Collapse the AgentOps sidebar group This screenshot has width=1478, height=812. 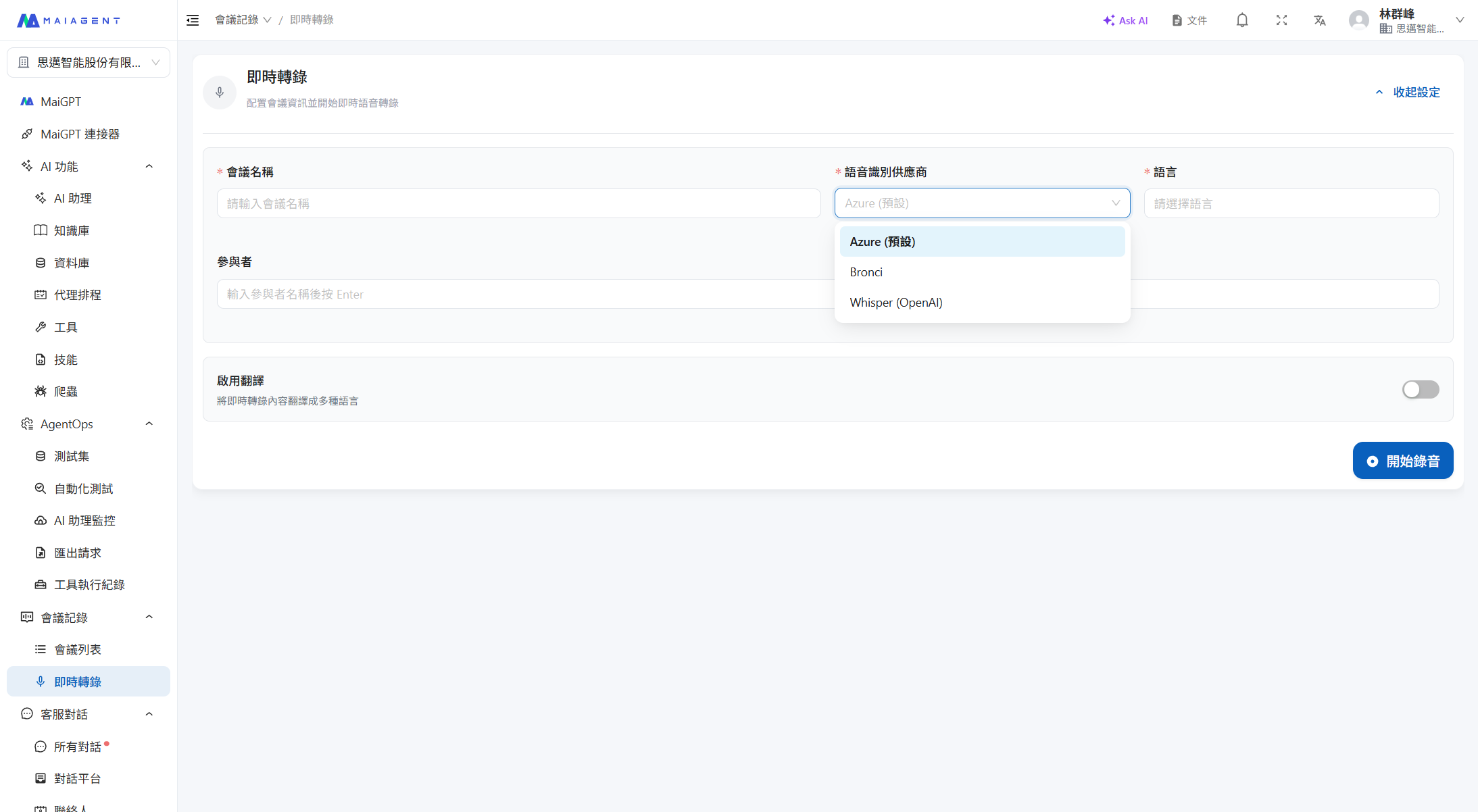pos(149,424)
